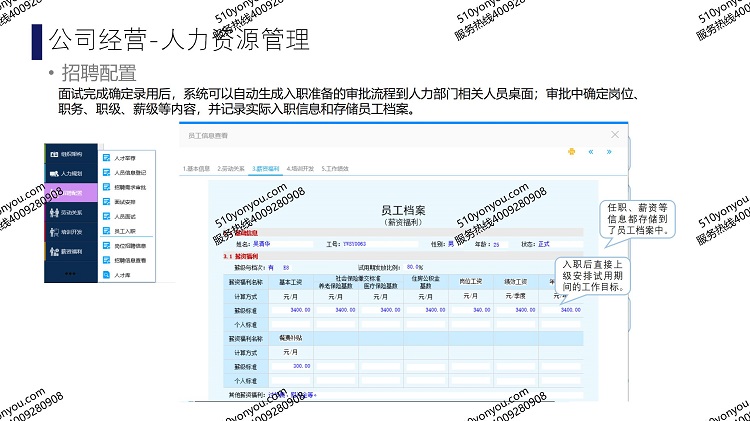This screenshot has width=750, height=421.
Task: Select the 培训开发 sidebar module
Action: pos(72,232)
